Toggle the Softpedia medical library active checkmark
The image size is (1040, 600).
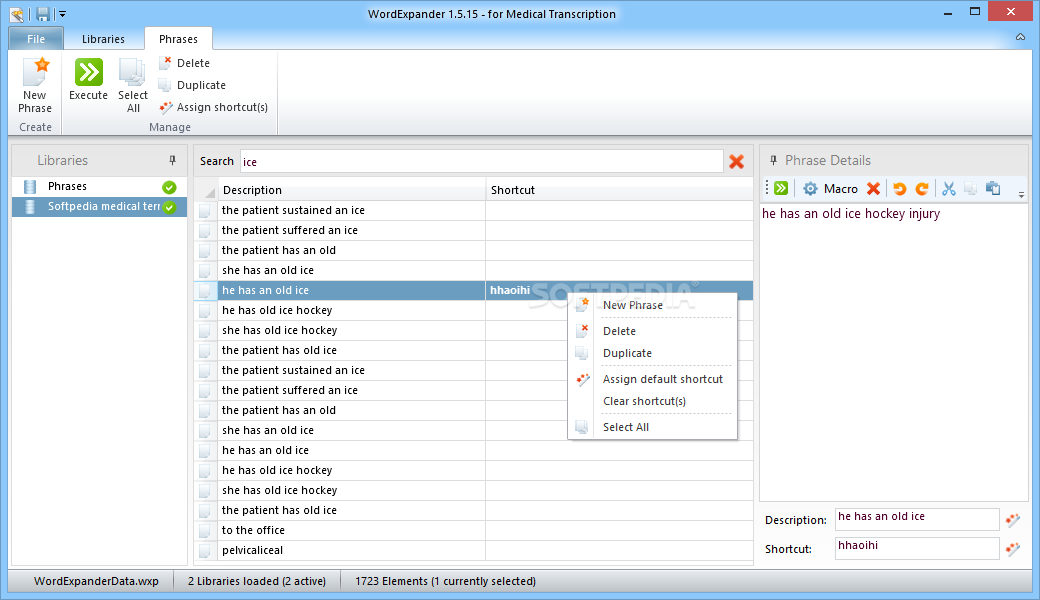click(x=169, y=207)
